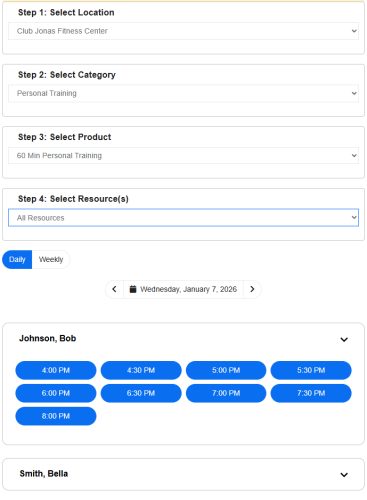The height and width of the screenshot is (500, 367).
Task: Book the 7:30 PM slot
Action: (311, 393)
